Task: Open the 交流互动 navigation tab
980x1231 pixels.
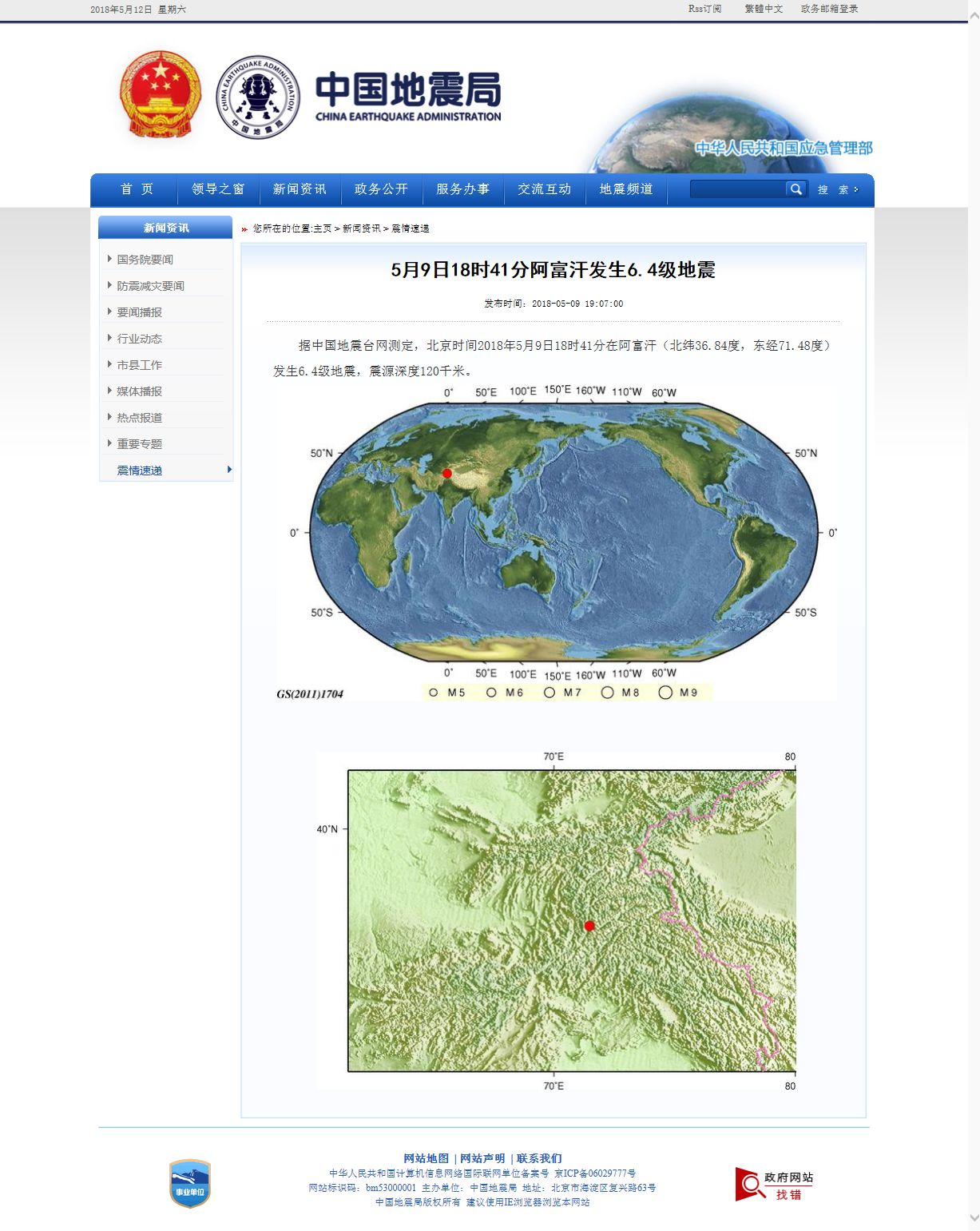Action: click(544, 189)
